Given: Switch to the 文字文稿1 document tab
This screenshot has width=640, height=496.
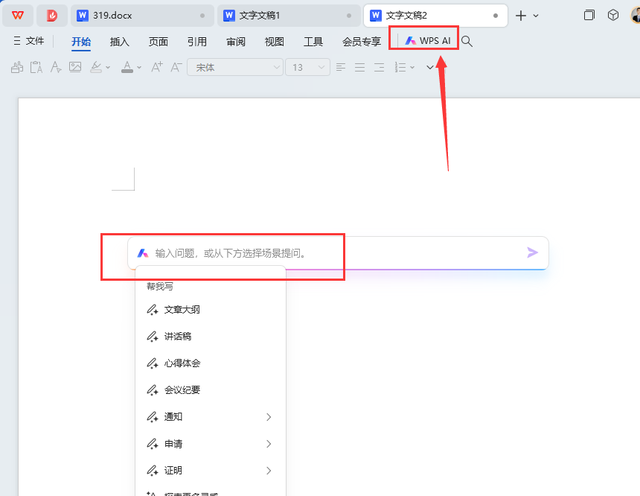Looking at the screenshot, I should point(289,16).
